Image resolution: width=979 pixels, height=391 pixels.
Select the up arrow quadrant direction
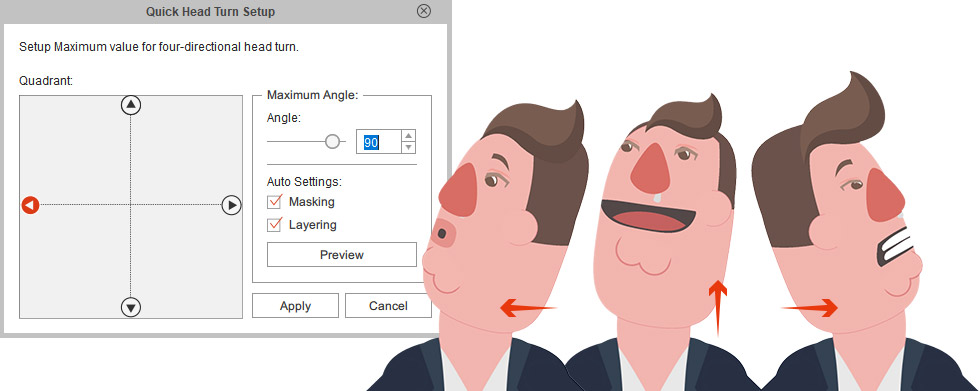[130, 105]
